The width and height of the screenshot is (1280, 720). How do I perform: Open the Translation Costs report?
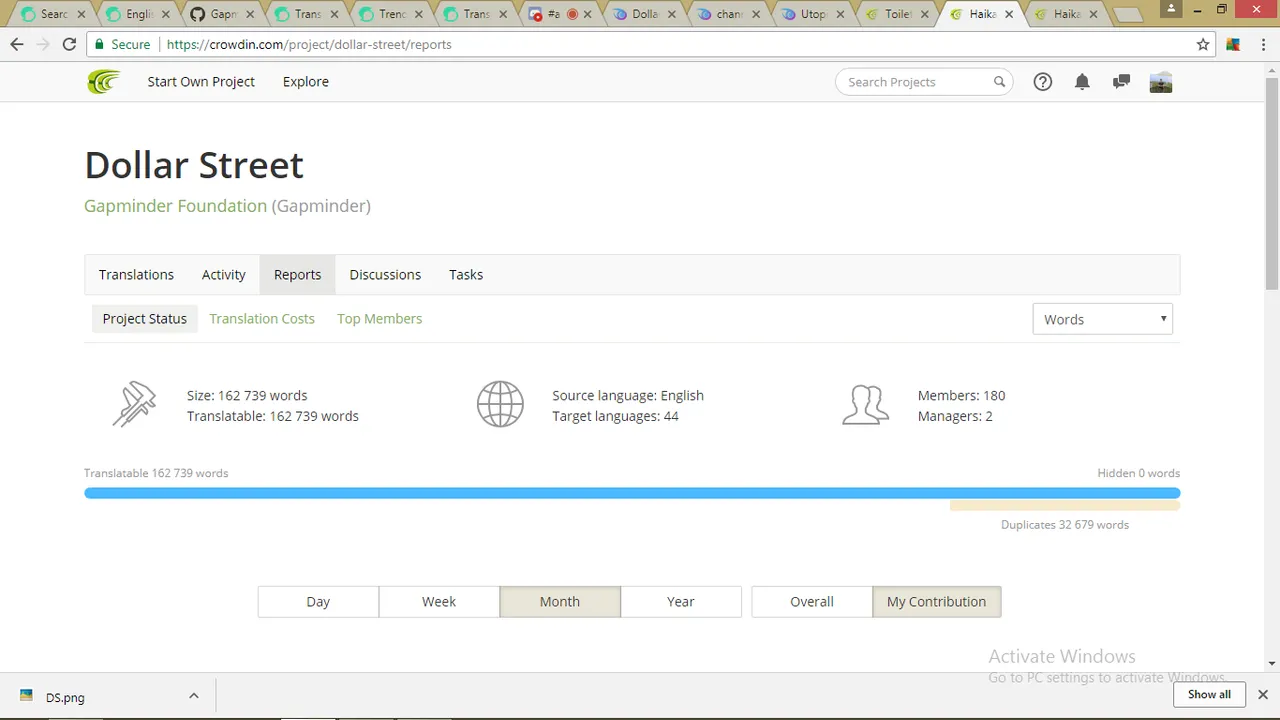[262, 319]
